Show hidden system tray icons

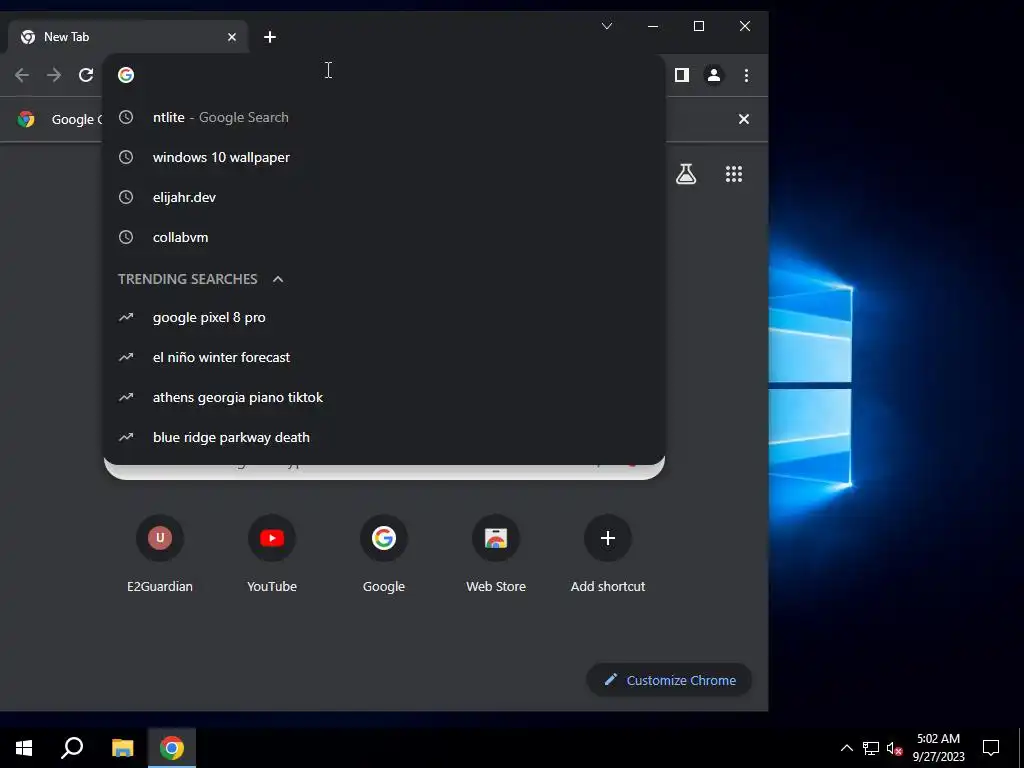tap(846, 748)
